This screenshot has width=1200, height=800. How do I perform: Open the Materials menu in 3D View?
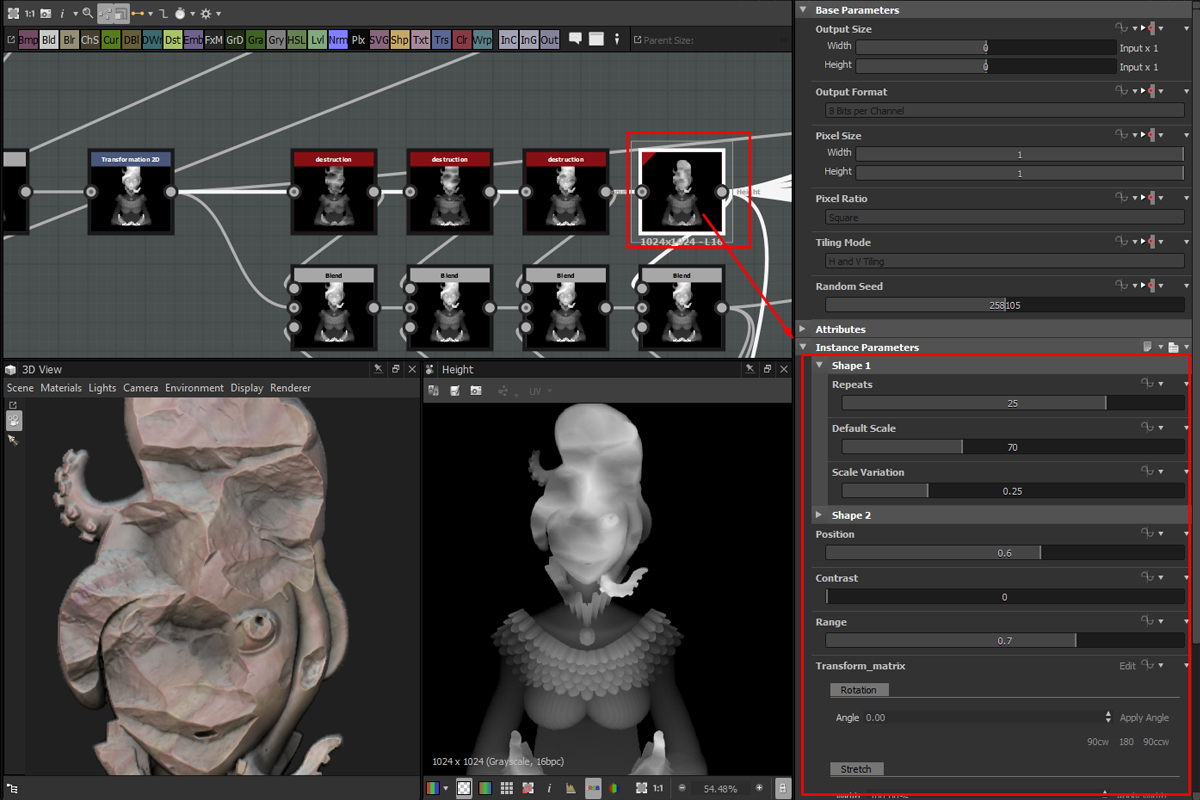coord(61,388)
